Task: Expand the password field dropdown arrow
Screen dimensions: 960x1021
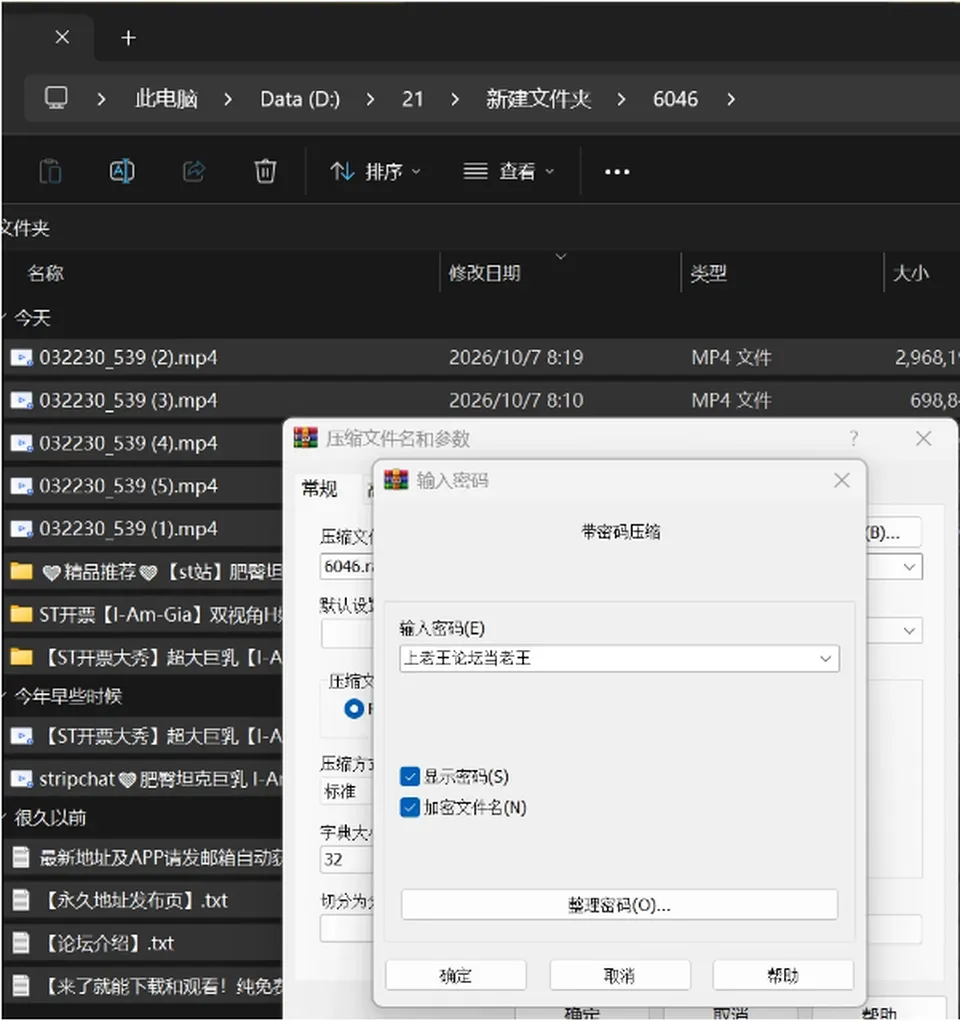Action: pos(825,658)
